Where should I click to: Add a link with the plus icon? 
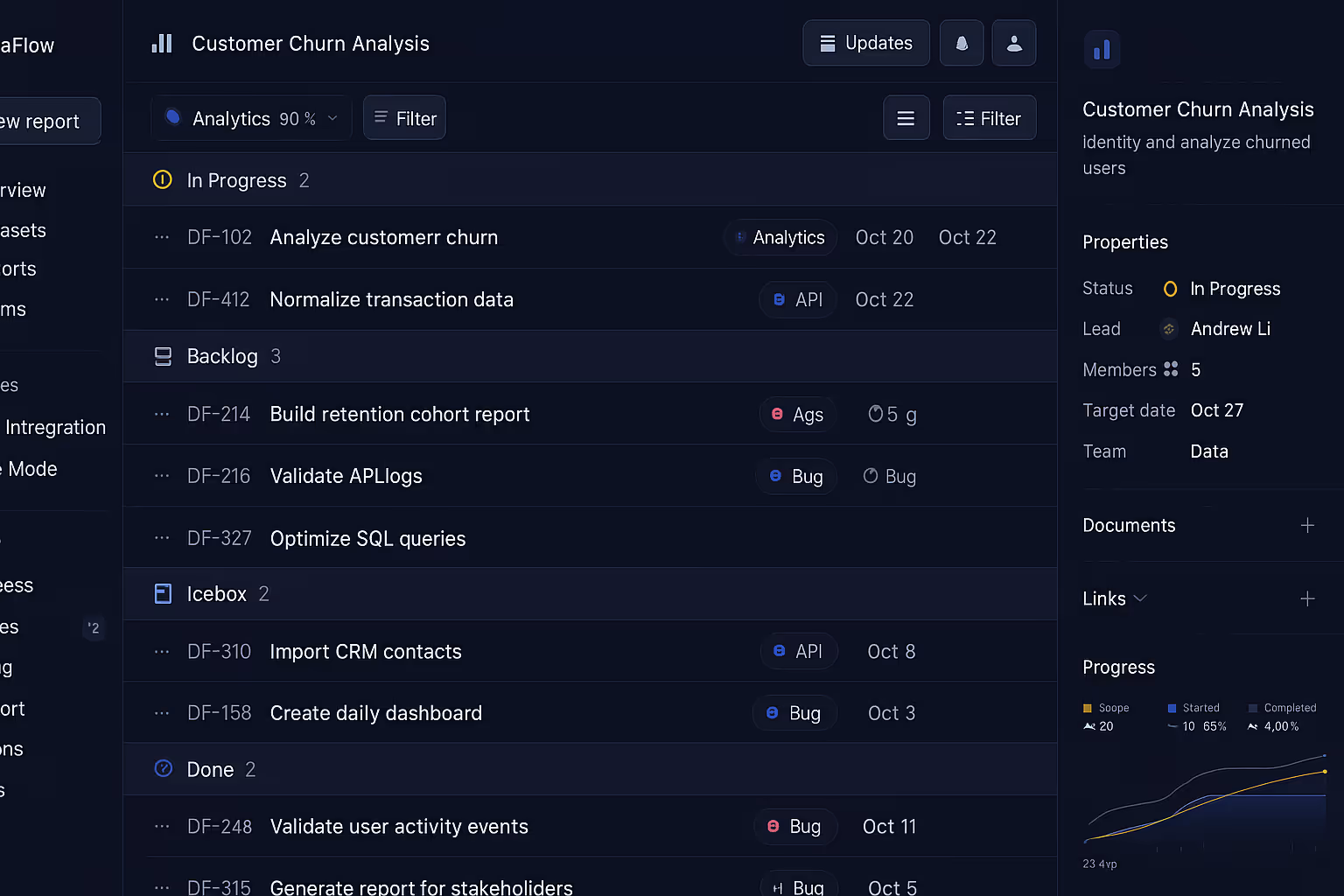pyautogui.click(x=1307, y=598)
